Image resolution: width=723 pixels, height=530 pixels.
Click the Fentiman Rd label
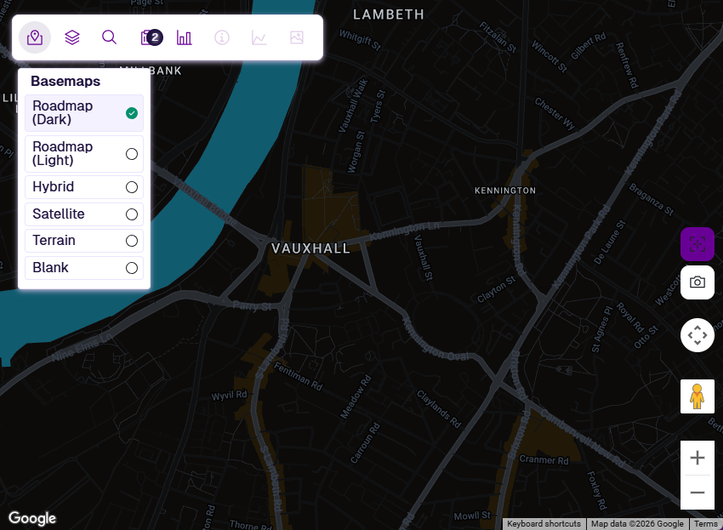pyautogui.click(x=298, y=376)
